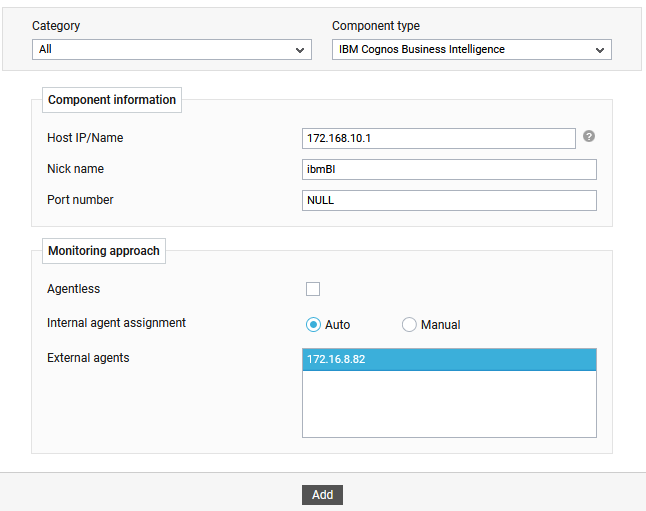Viewport: 646px width, 511px height.
Task: Click the Component type chevron arrow
Action: point(600,50)
